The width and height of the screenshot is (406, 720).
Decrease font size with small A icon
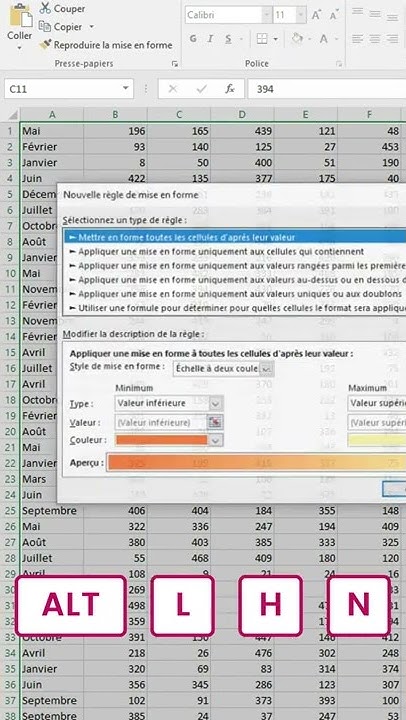[334, 15]
